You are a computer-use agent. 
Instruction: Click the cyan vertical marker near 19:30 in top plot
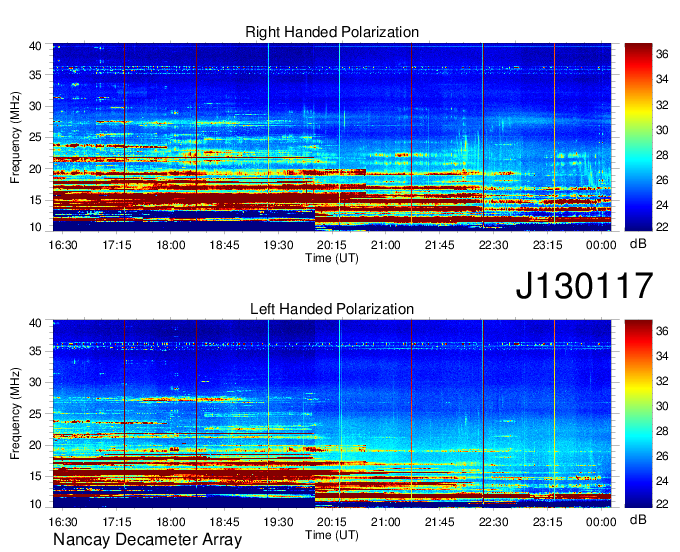tap(268, 133)
